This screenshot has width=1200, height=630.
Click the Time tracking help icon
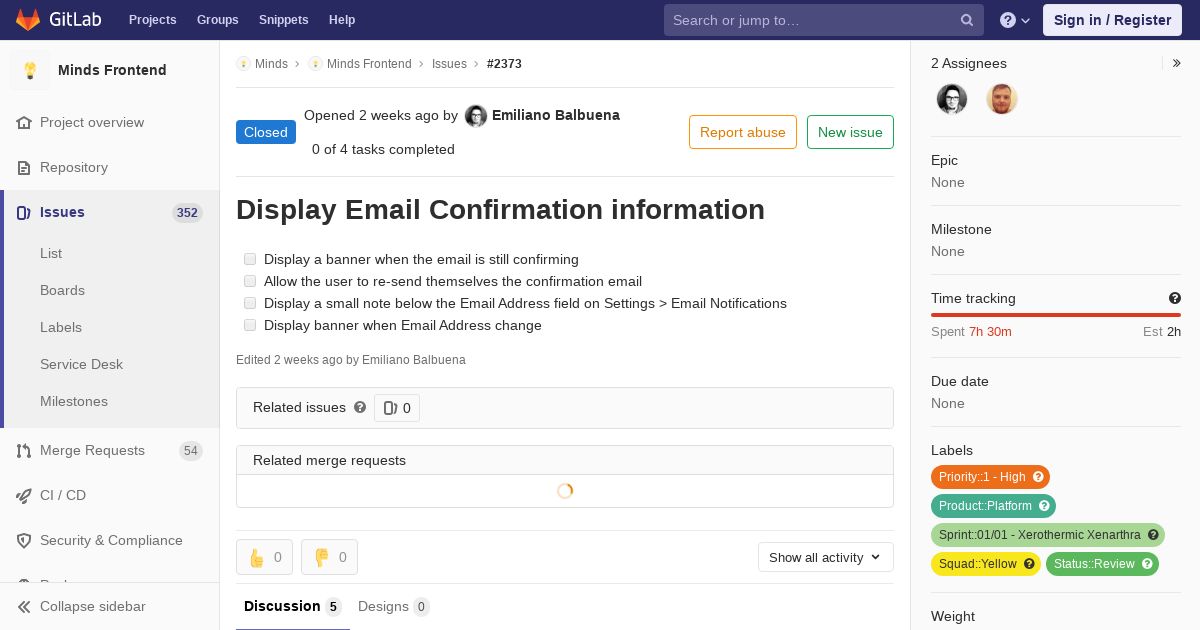point(1175,298)
